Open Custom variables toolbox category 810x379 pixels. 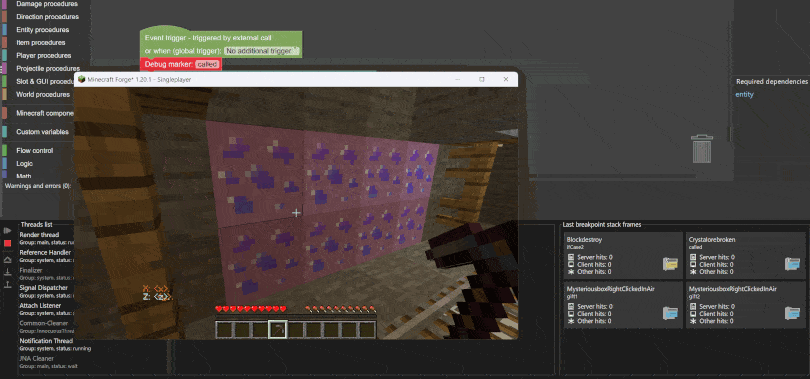click(42, 132)
